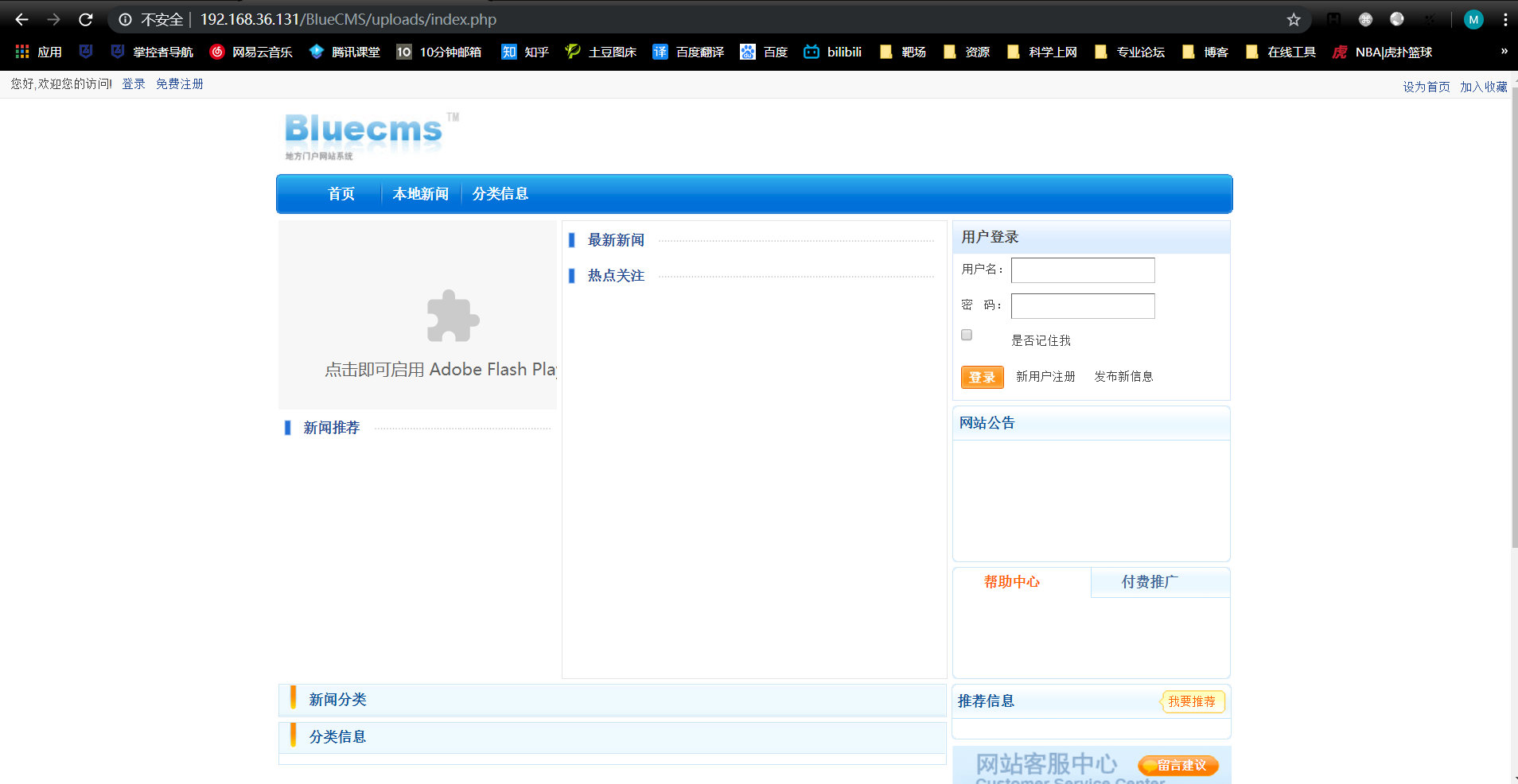Screen dimensions: 1518x784
Task: Click the orange 登录 button
Action: point(981,377)
